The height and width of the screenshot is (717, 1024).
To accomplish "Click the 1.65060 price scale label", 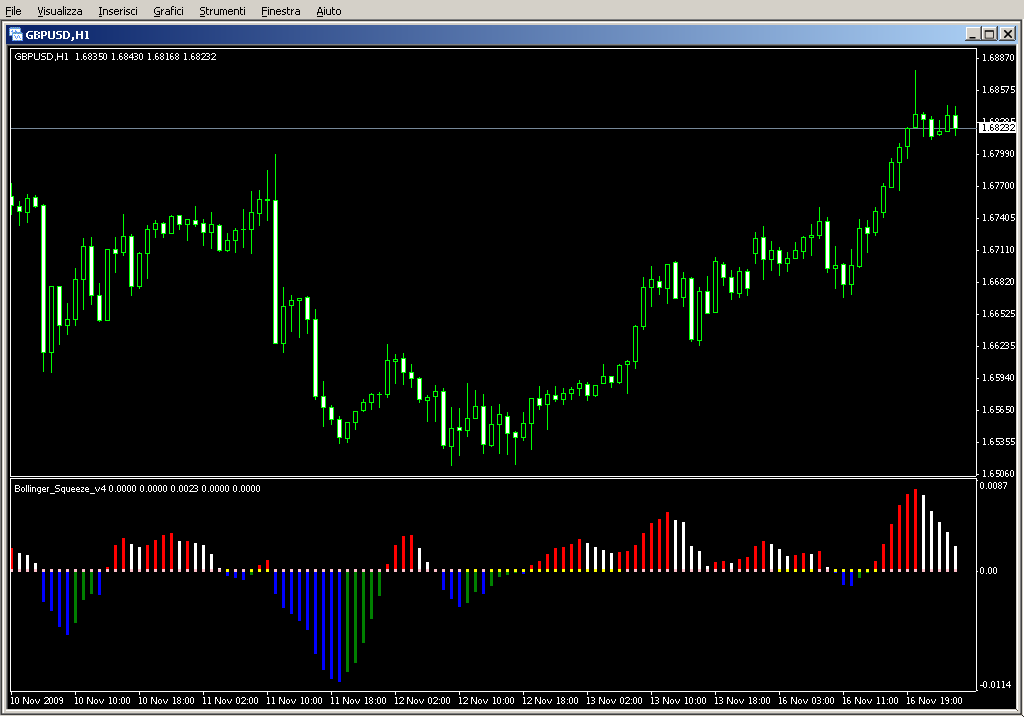I will click(999, 473).
